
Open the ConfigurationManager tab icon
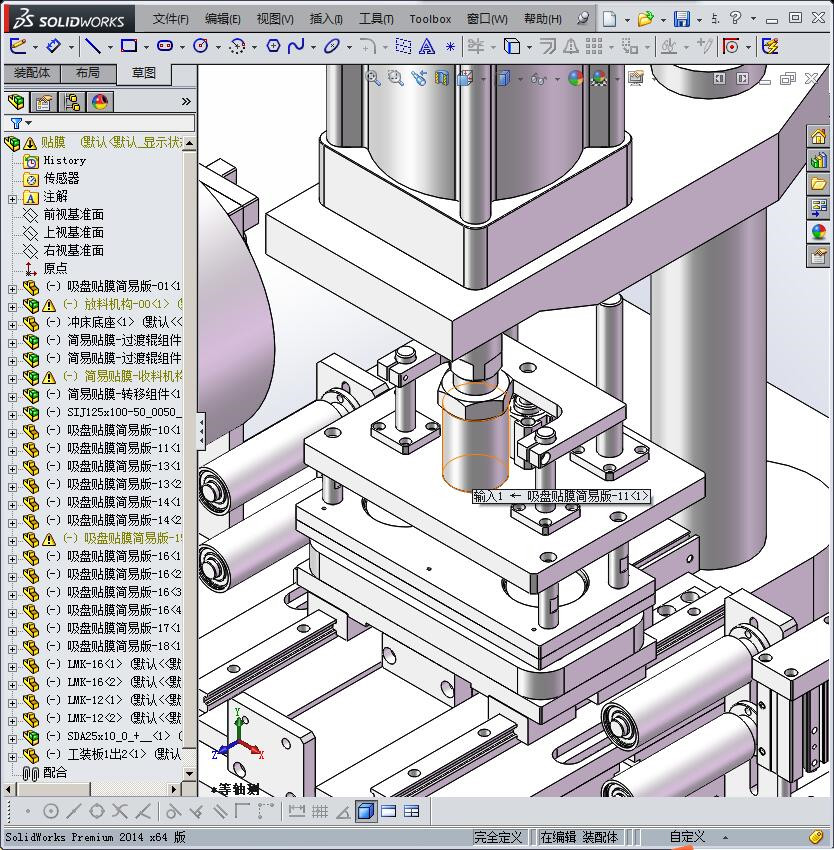72,102
